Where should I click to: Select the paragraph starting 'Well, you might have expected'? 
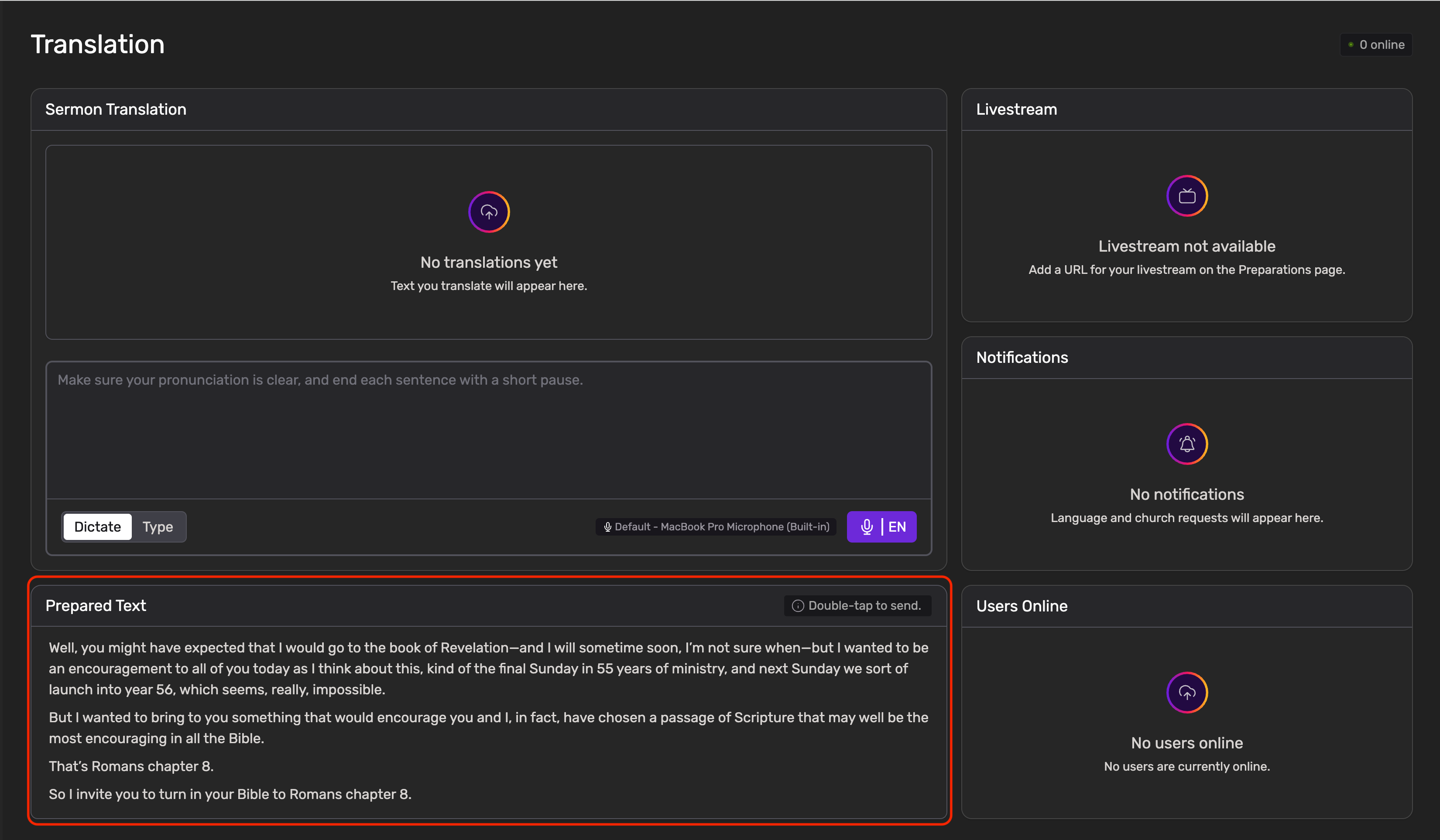[489, 668]
